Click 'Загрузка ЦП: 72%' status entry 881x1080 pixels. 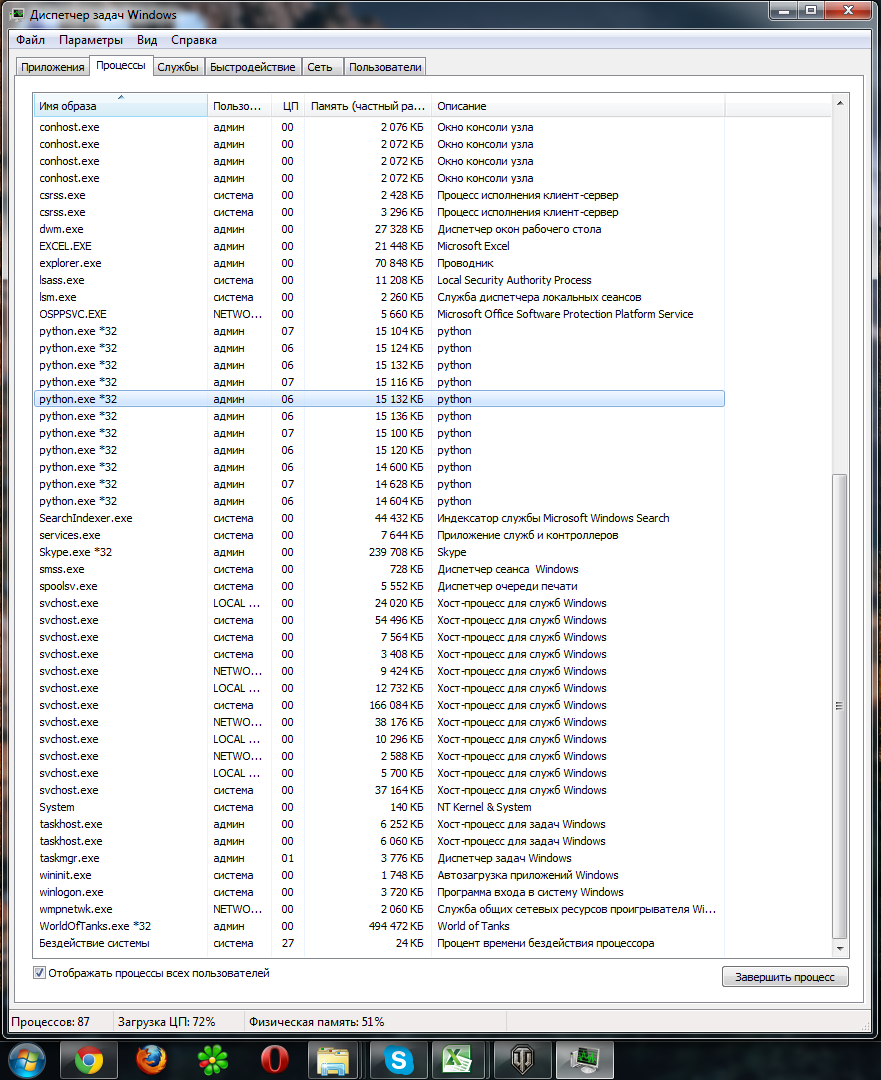(x=167, y=1021)
